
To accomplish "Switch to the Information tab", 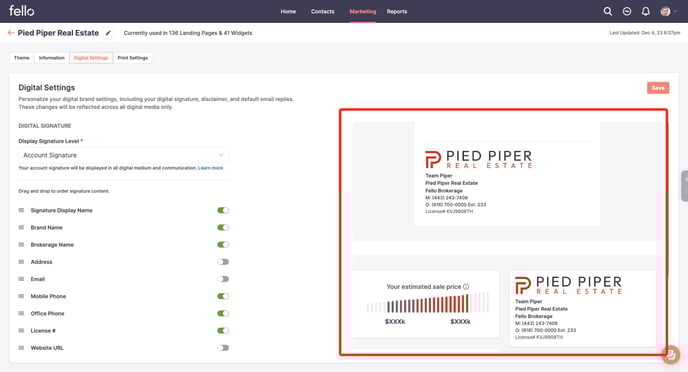I will click(x=51, y=58).
